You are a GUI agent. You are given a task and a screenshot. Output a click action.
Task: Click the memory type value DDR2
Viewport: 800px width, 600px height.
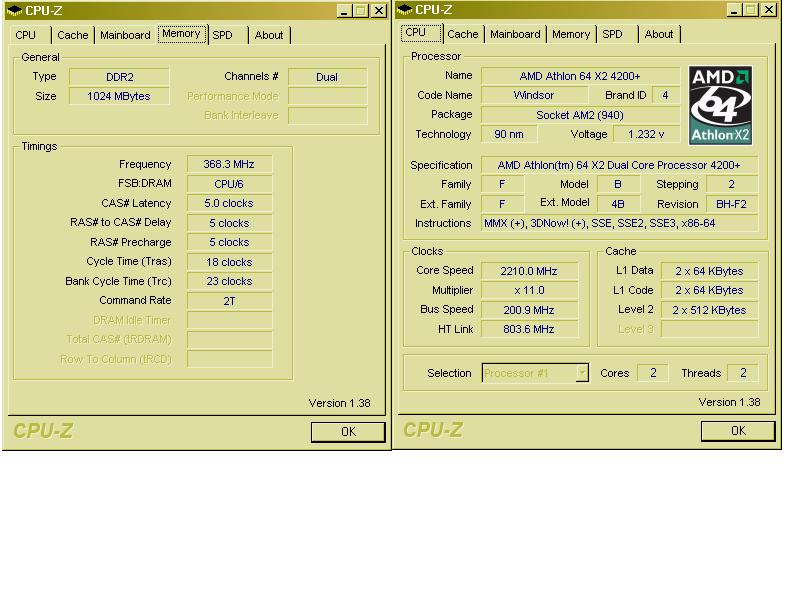click(x=119, y=77)
